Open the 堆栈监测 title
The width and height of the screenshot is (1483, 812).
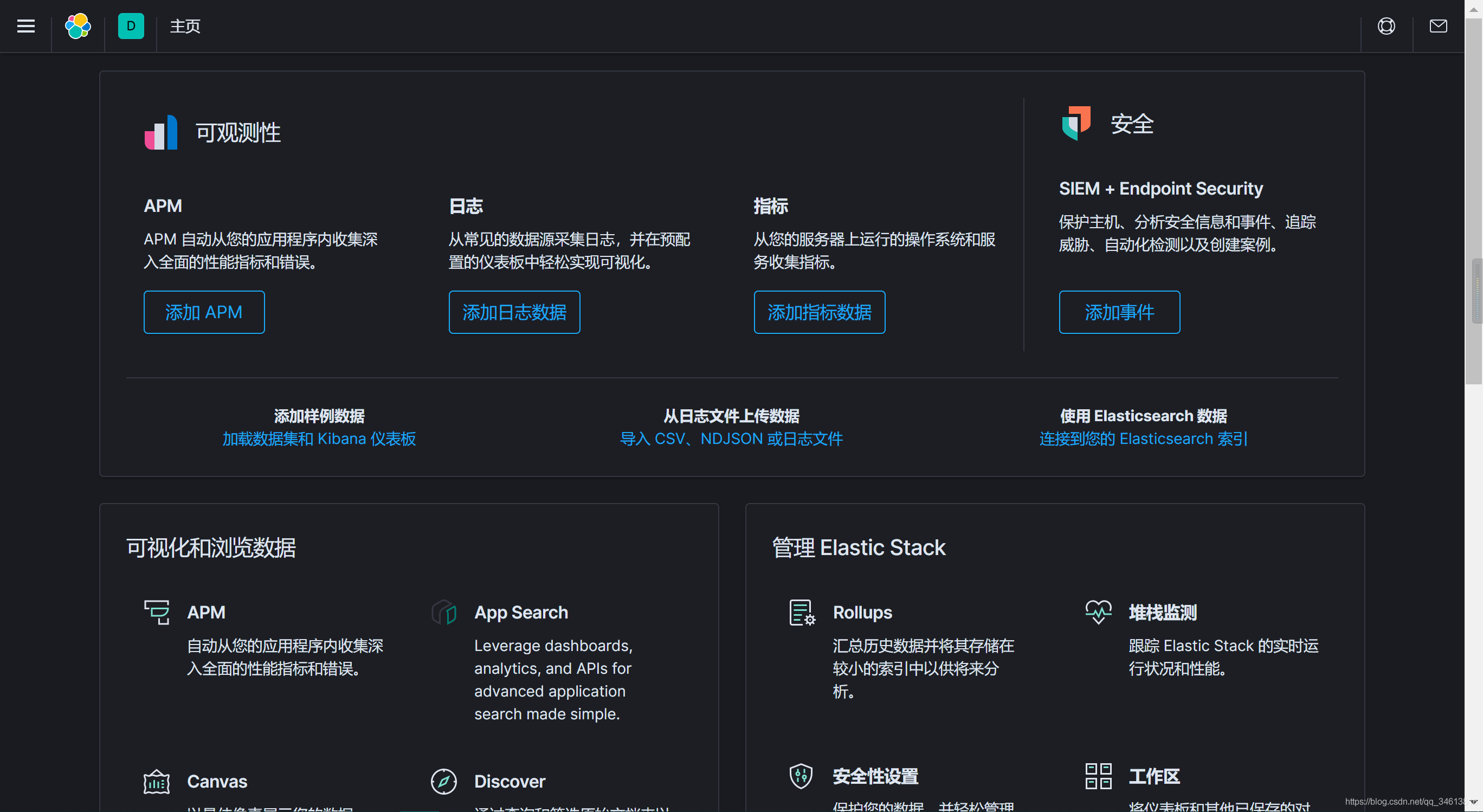click(x=1163, y=612)
